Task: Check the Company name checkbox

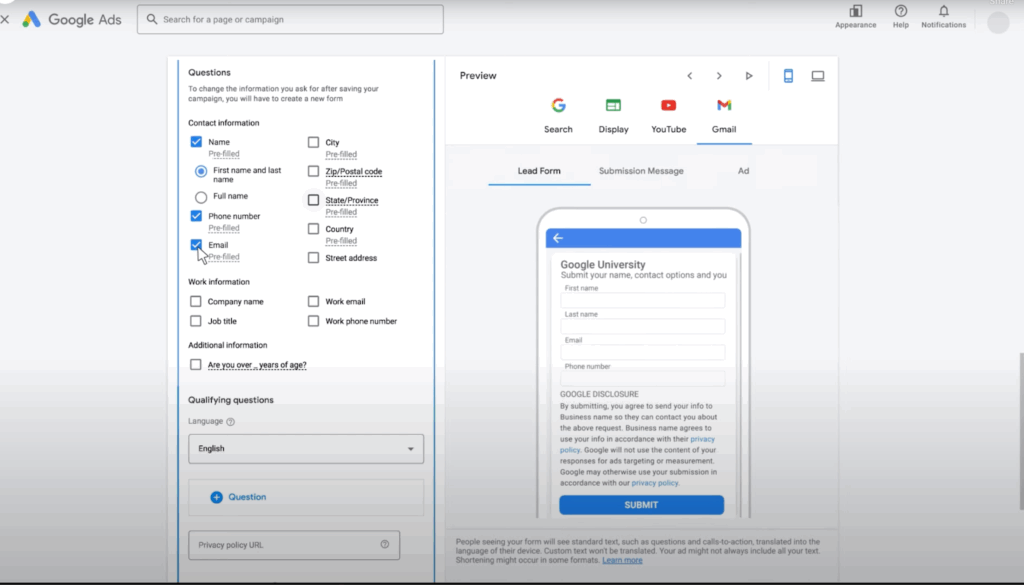Action: click(x=195, y=301)
